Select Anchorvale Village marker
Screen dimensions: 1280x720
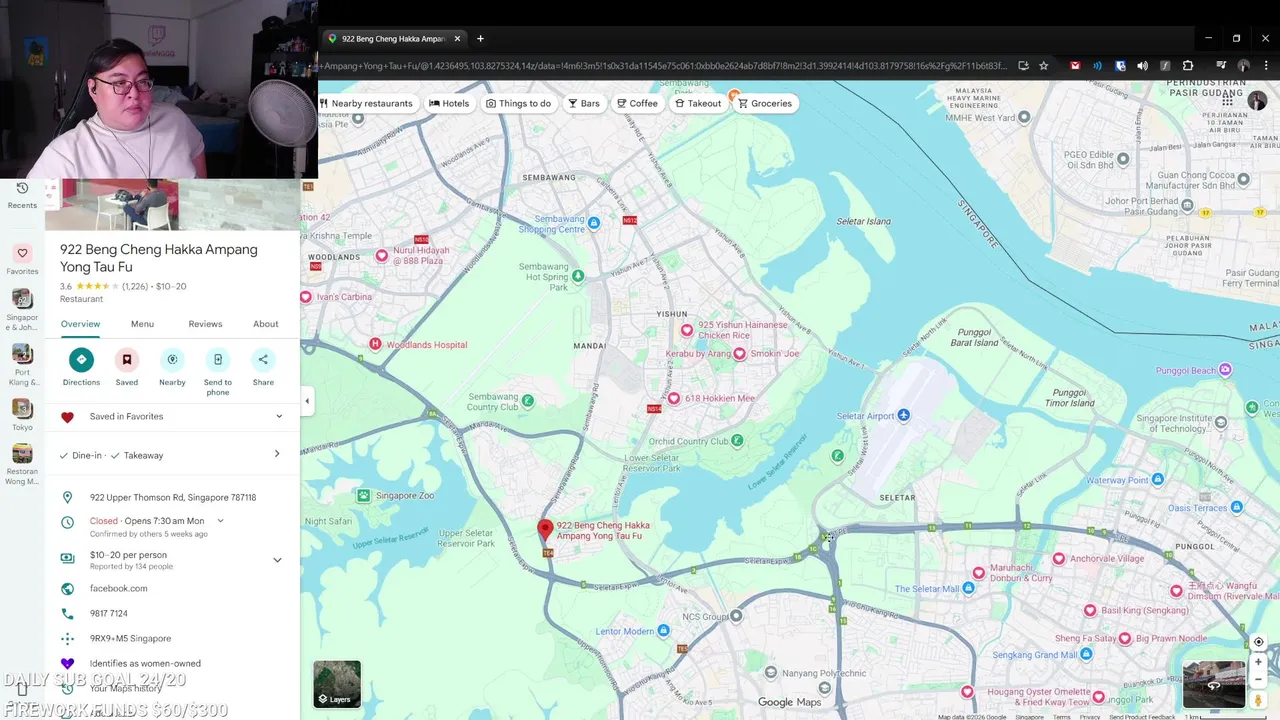1059,558
